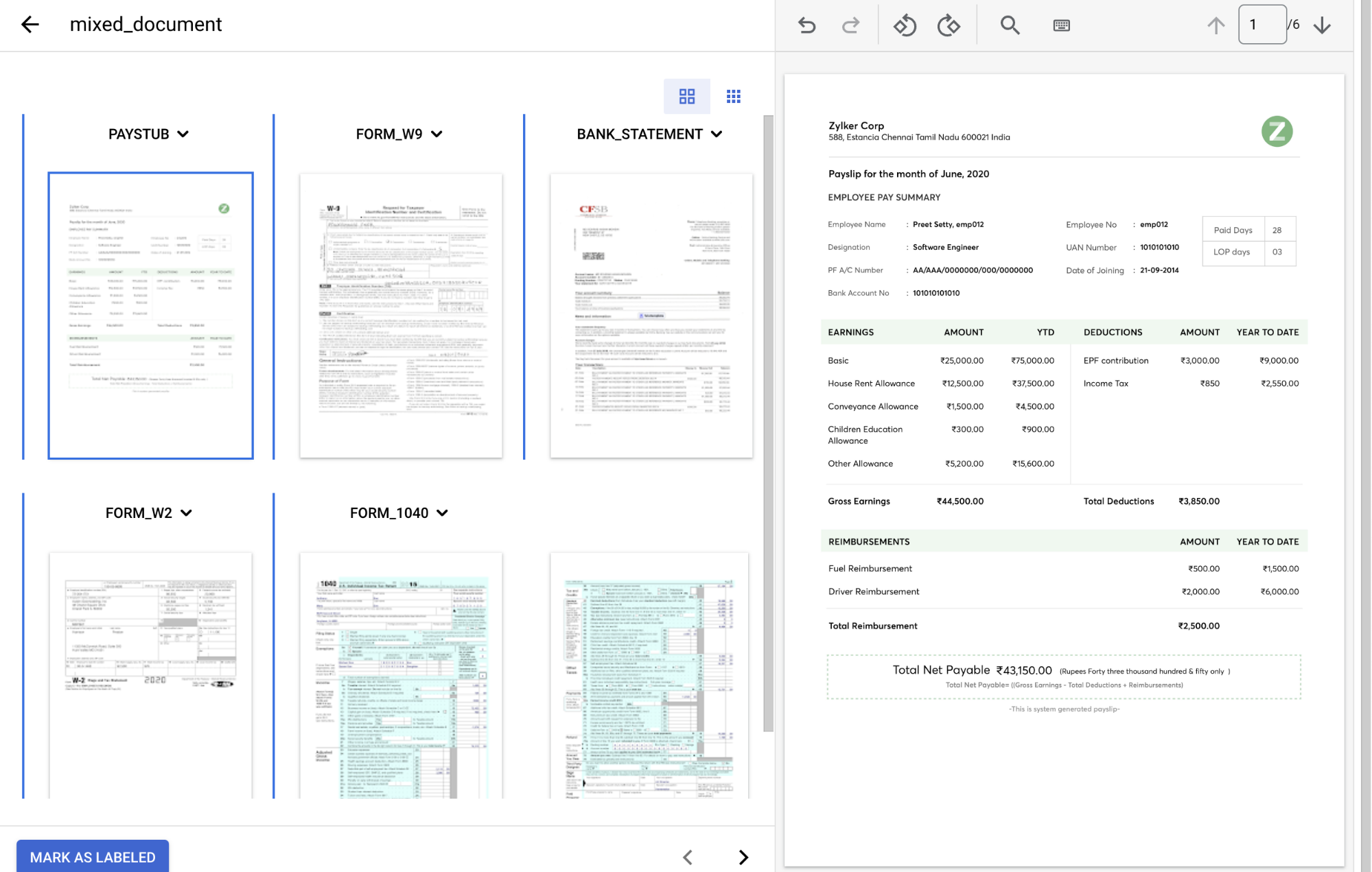The width and height of the screenshot is (1372, 872).
Task: Expand the FORM_W9 label dropdown
Action: (x=437, y=134)
